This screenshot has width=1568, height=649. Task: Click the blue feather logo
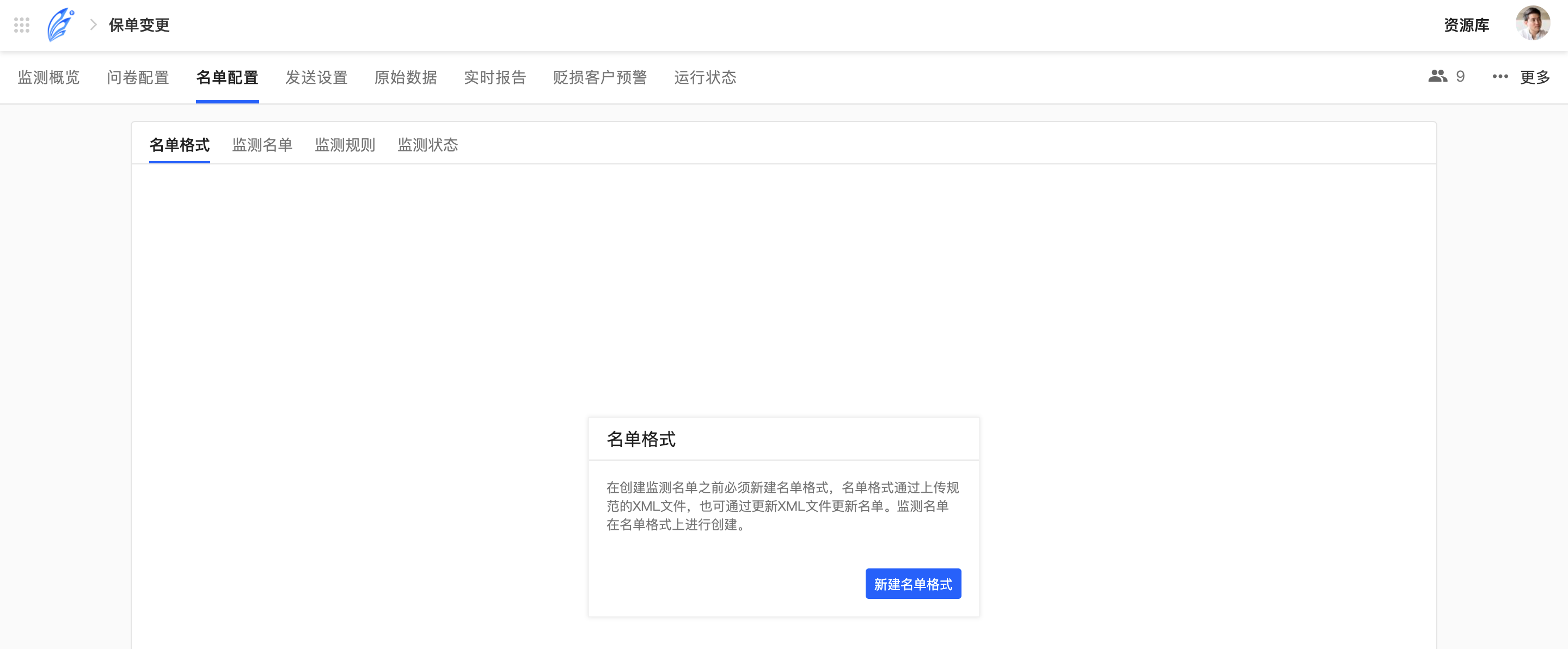60,25
